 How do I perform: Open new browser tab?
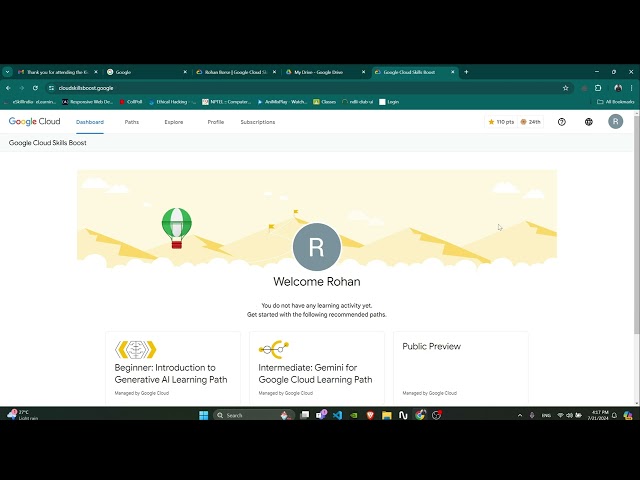(x=466, y=72)
